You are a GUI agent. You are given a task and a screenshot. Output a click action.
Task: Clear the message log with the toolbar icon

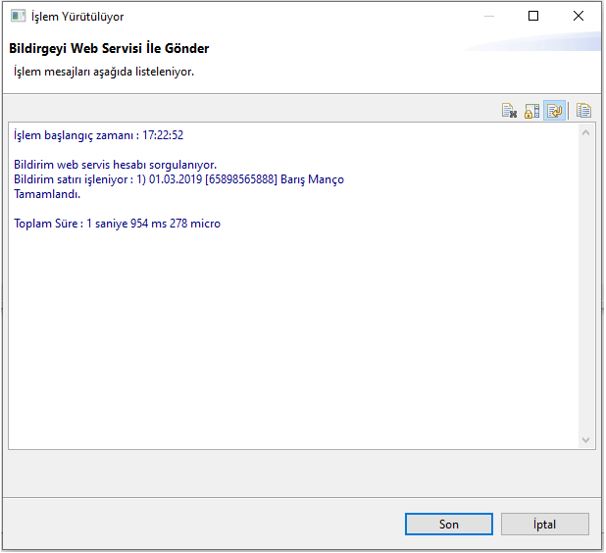click(509, 111)
